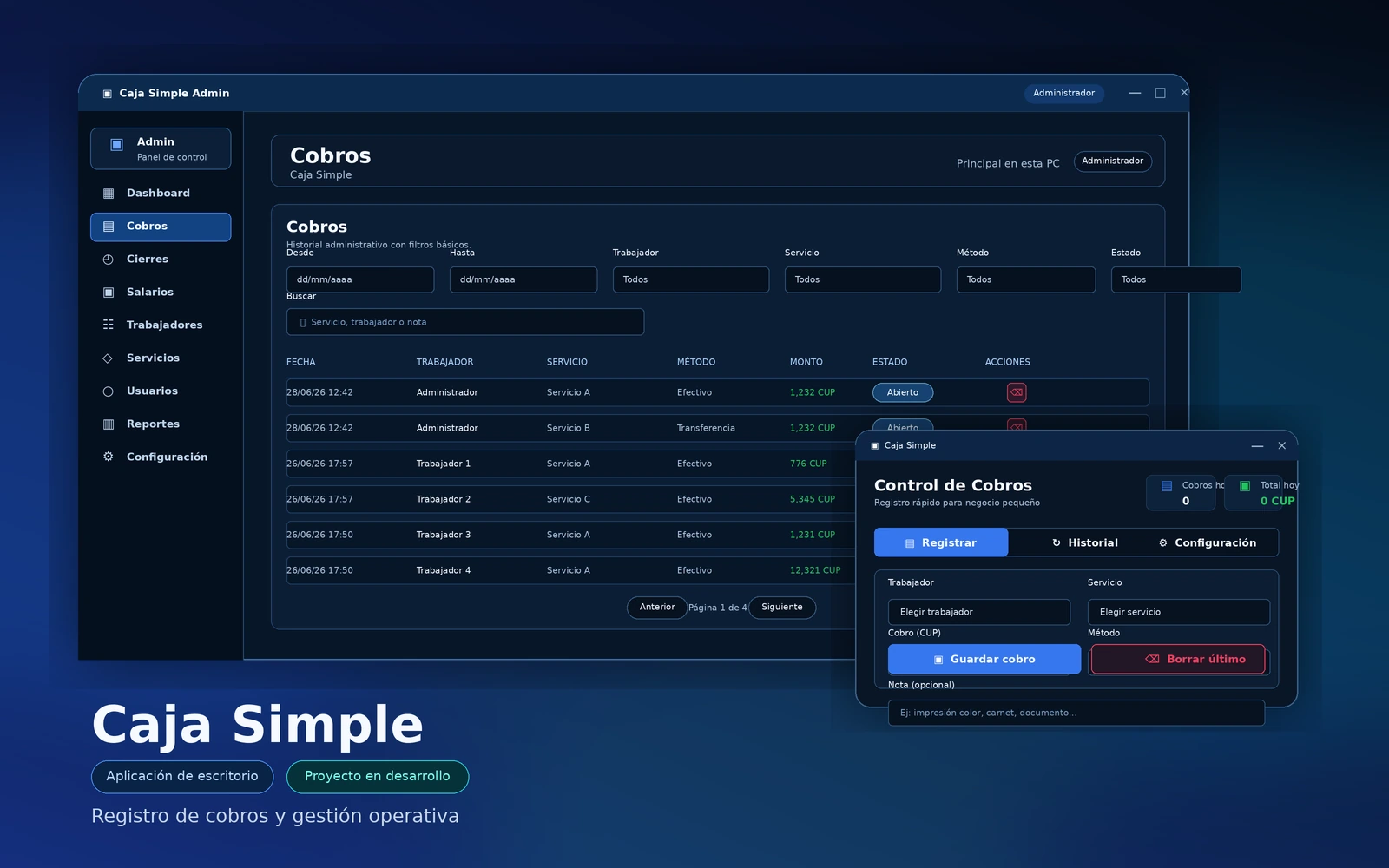Click the Reportes icon
The image size is (1389, 868).
tap(109, 424)
